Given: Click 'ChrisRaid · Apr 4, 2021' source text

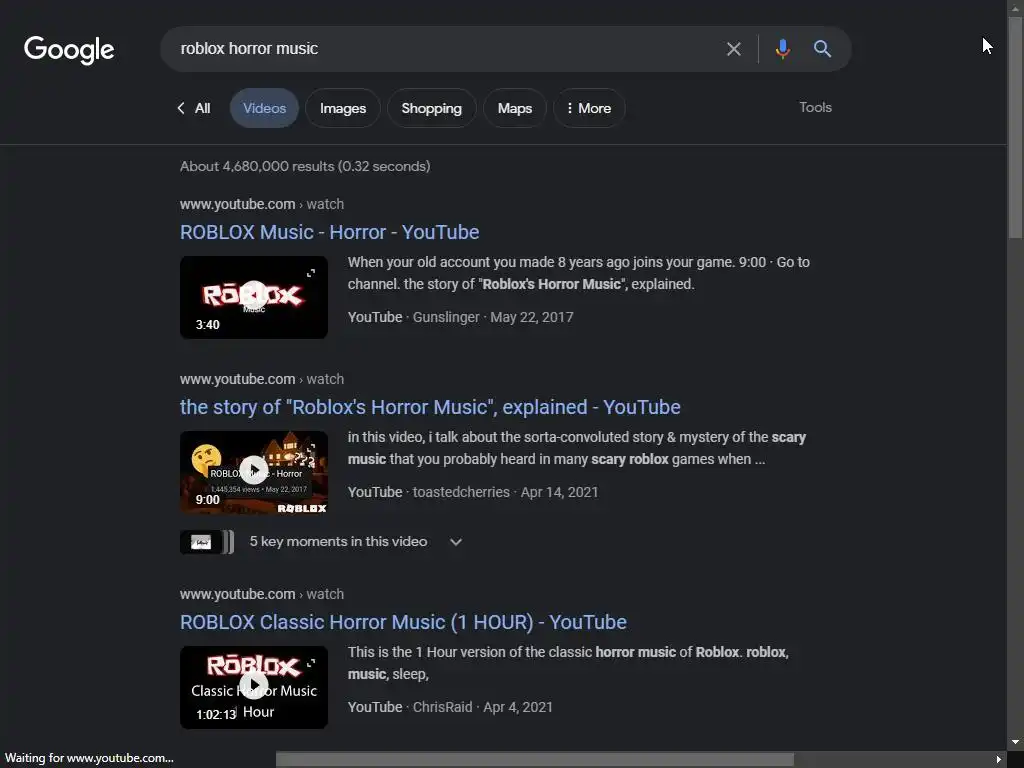Looking at the screenshot, I should [x=483, y=707].
